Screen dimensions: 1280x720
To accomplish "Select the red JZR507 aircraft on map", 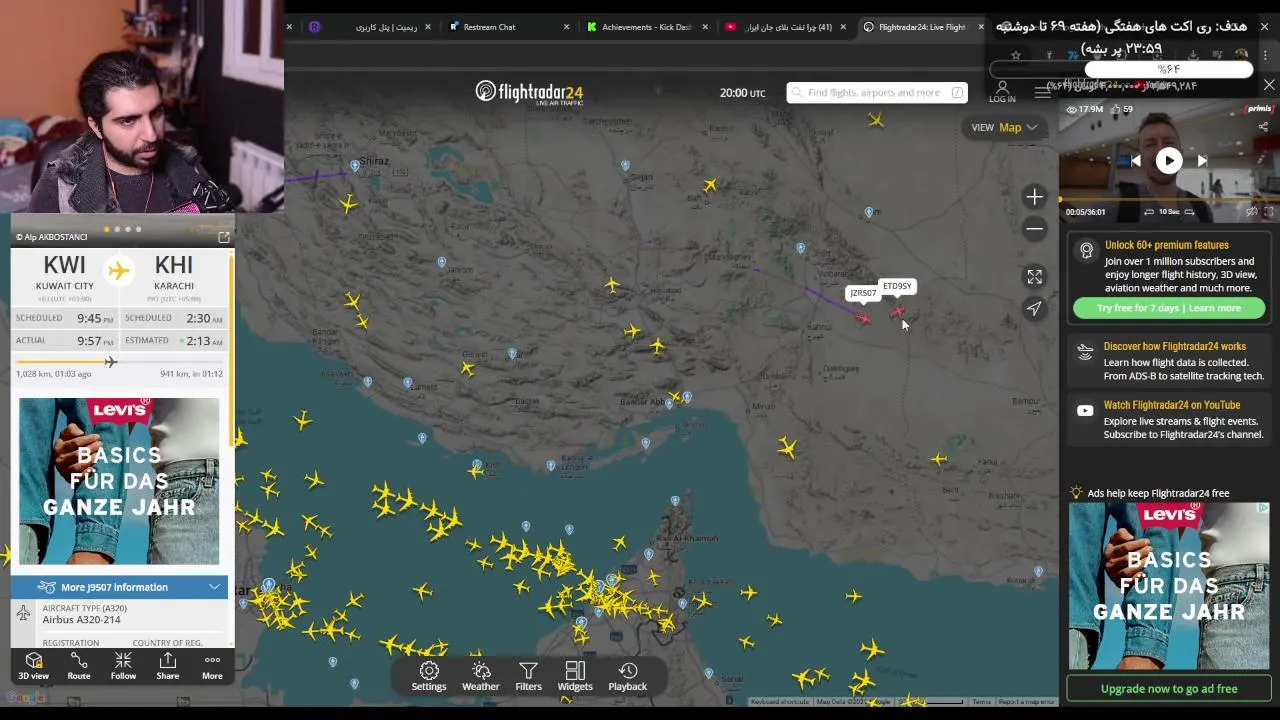I will (864, 318).
